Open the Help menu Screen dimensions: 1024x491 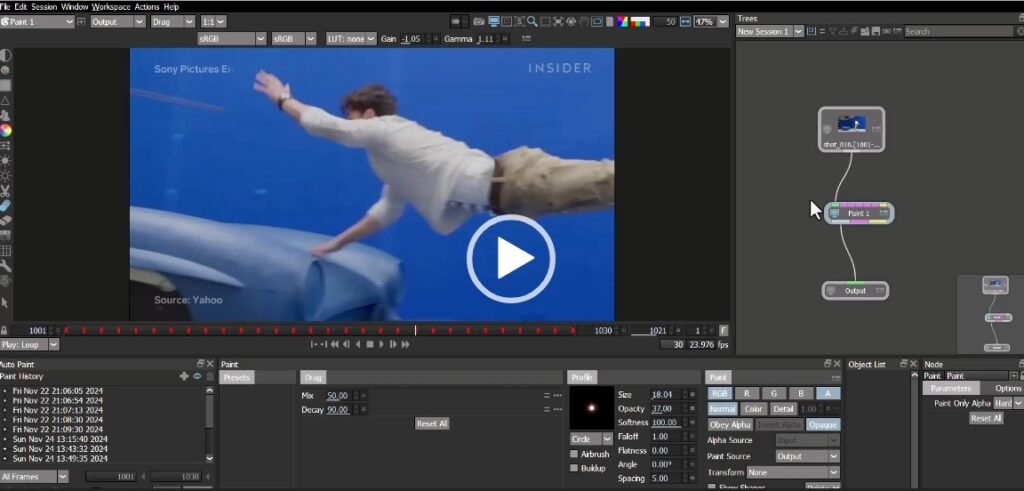(x=171, y=7)
